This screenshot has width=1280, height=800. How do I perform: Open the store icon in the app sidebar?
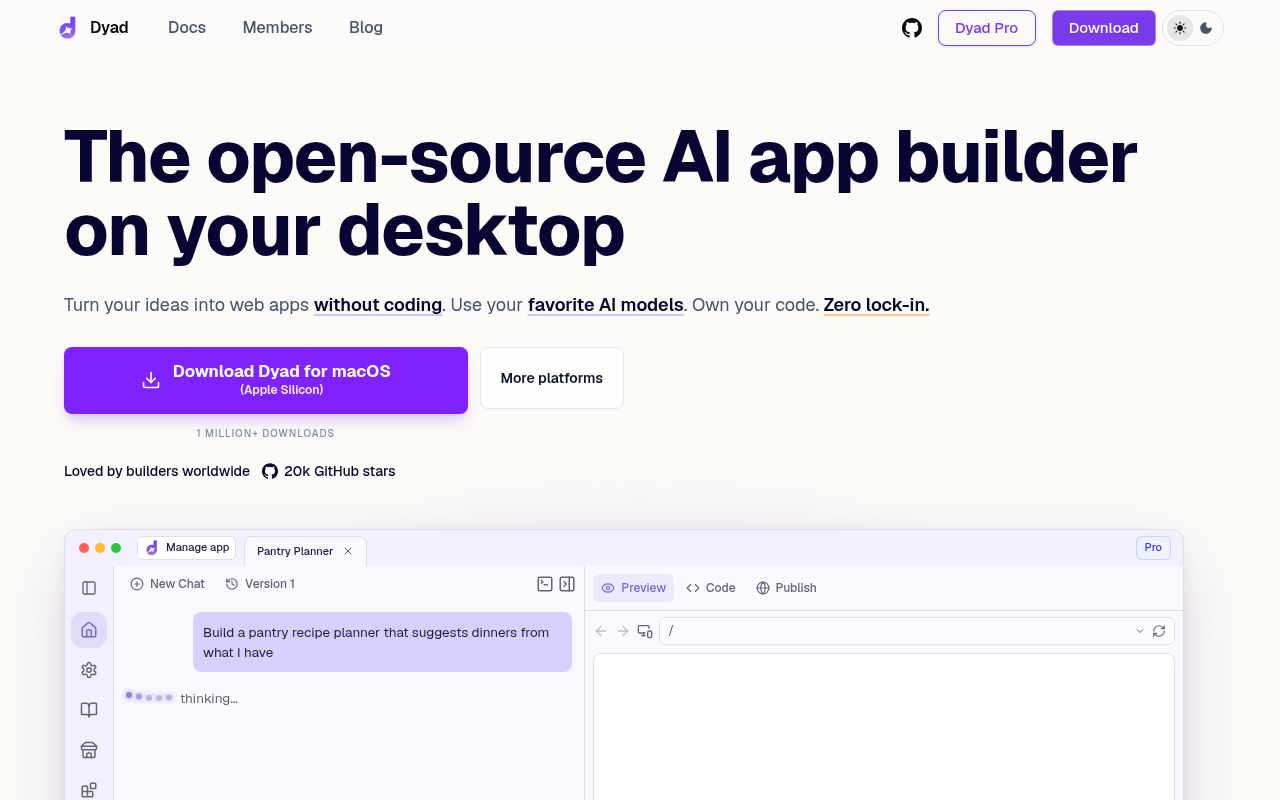pos(89,750)
